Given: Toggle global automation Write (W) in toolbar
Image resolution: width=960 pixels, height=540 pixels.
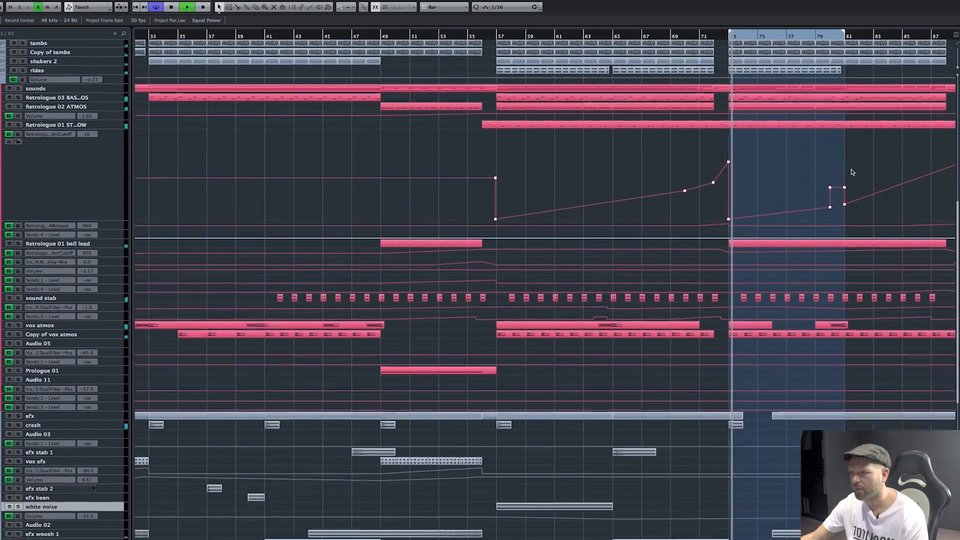Looking at the screenshot, I should point(47,7).
